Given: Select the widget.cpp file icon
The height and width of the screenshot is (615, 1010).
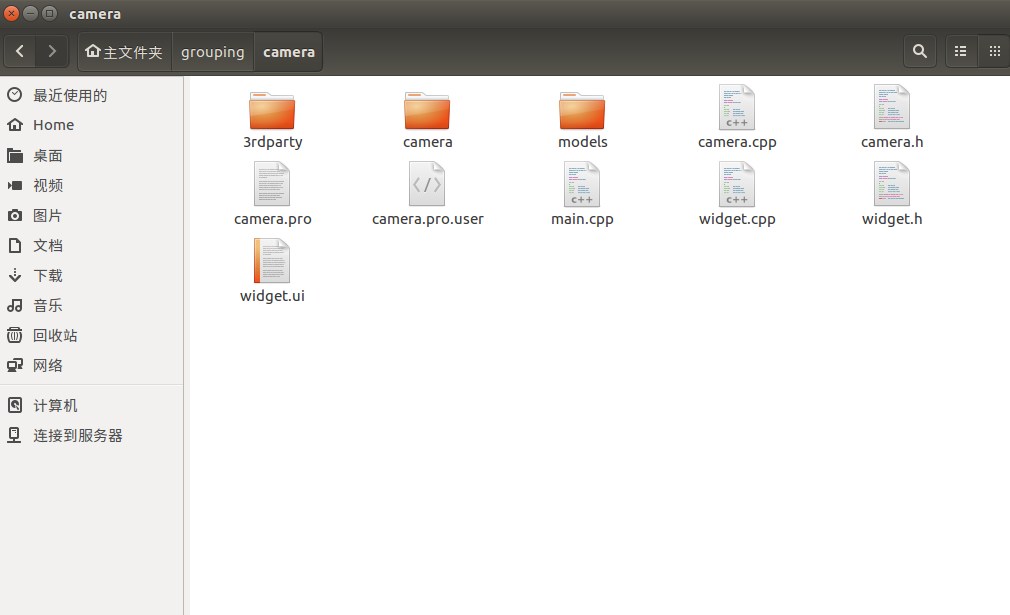Looking at the screenshot, I should [737, 184].
